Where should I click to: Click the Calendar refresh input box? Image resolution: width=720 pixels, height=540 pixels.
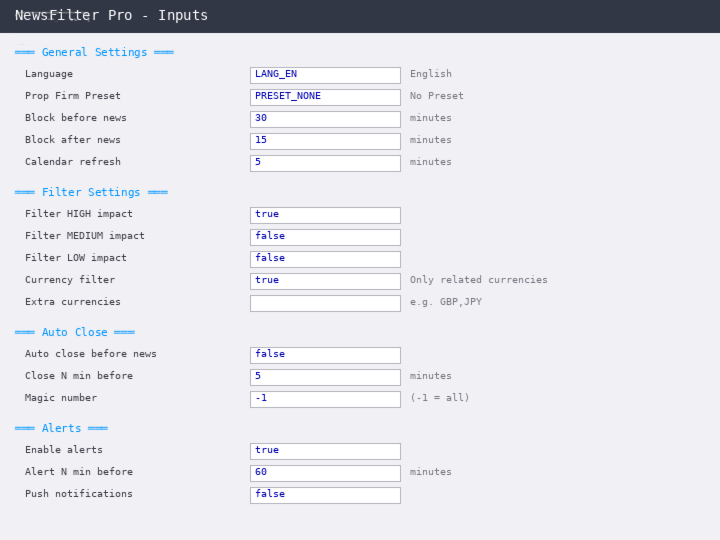325,163
